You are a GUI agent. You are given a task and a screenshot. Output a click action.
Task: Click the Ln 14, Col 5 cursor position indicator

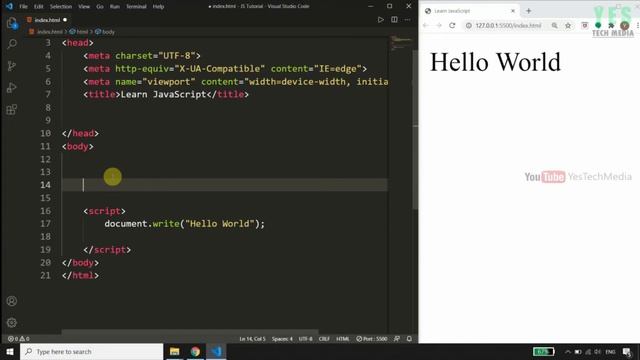[252, 339]
